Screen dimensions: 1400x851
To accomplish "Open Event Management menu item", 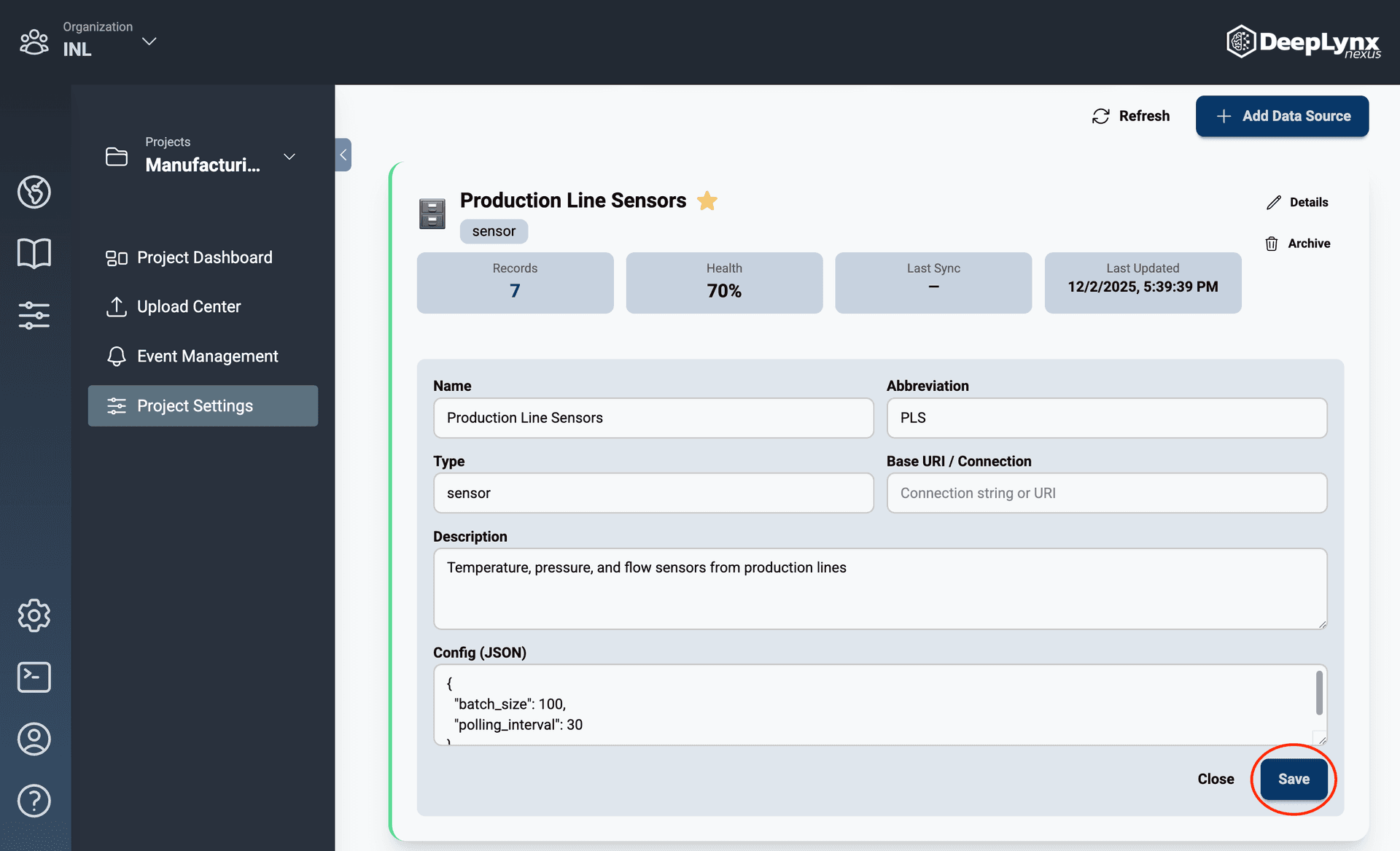I will pos(207,356).
